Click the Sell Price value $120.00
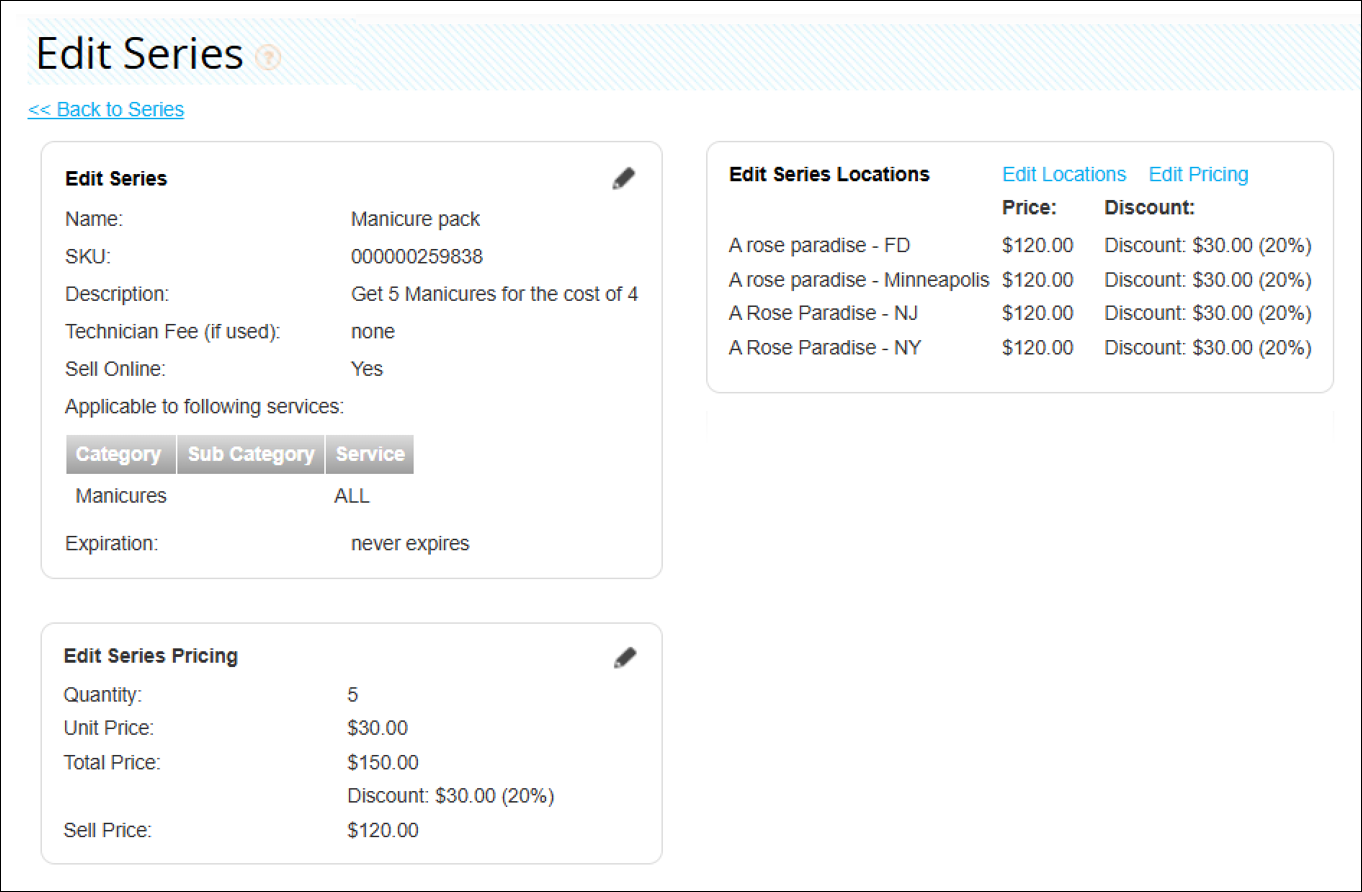The height and width of the screenshot is (892, 1362). pos(383,831)
